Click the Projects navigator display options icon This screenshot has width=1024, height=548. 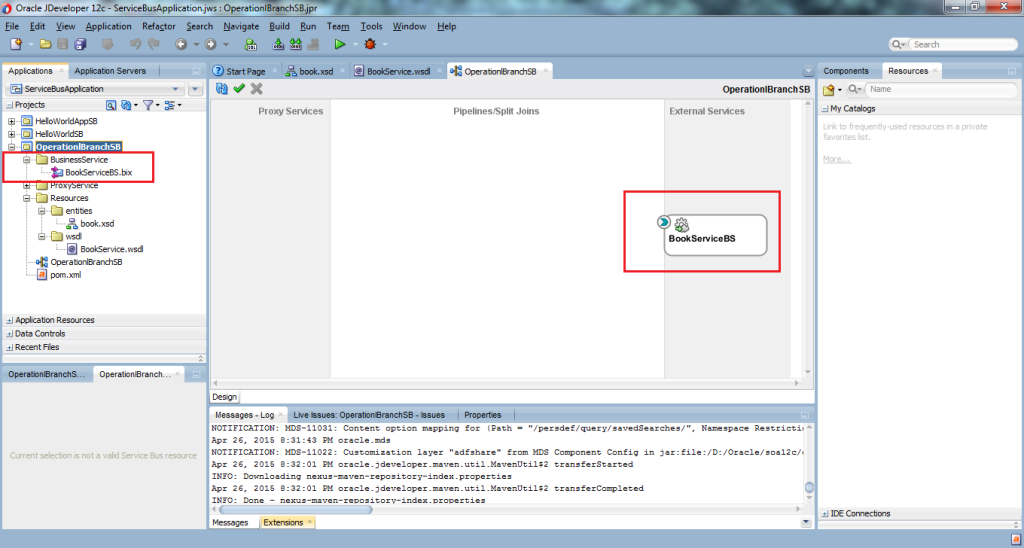[x=170, y=105]
